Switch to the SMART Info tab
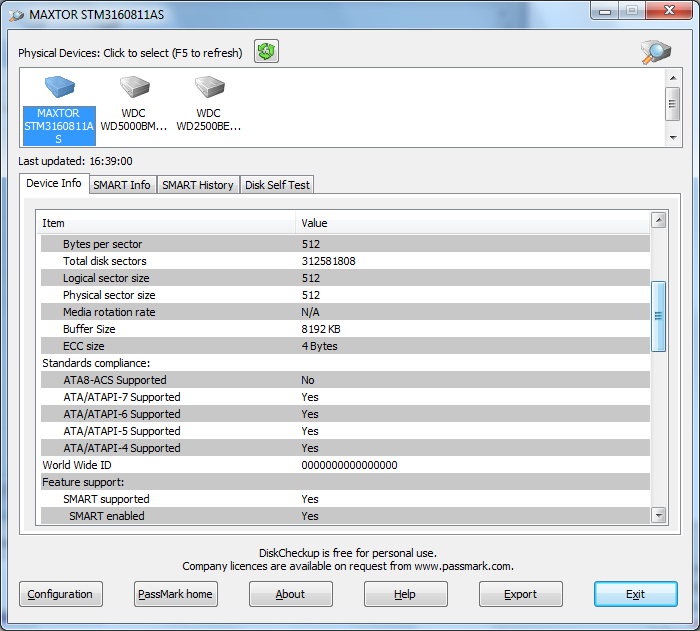 122,185
